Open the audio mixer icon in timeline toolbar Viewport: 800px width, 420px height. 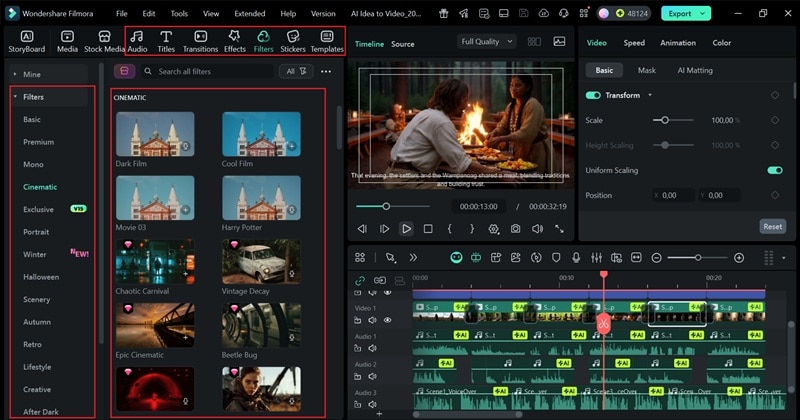tap(596, 258)
